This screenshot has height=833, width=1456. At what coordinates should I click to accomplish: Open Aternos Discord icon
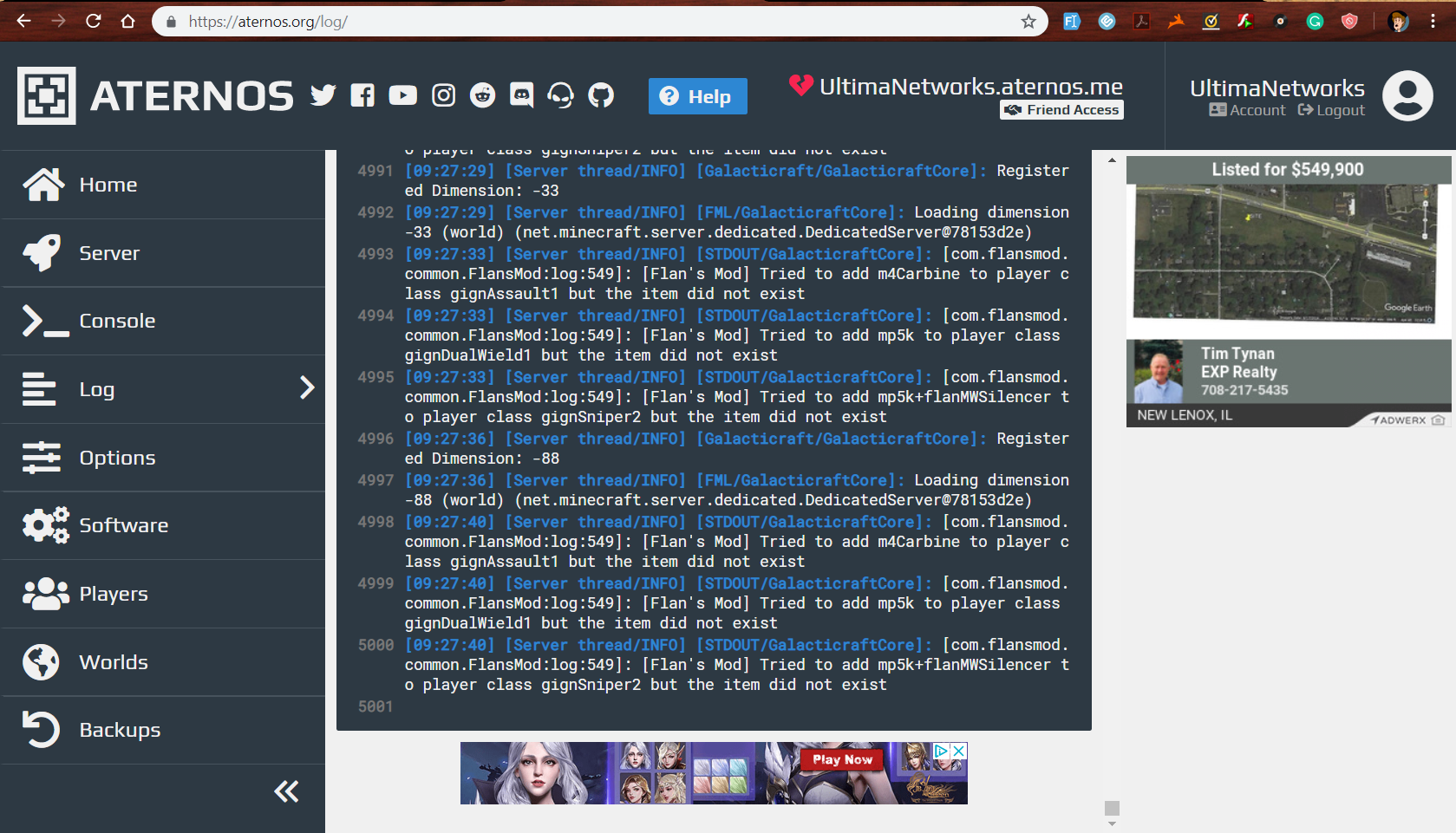coord(522,95)
